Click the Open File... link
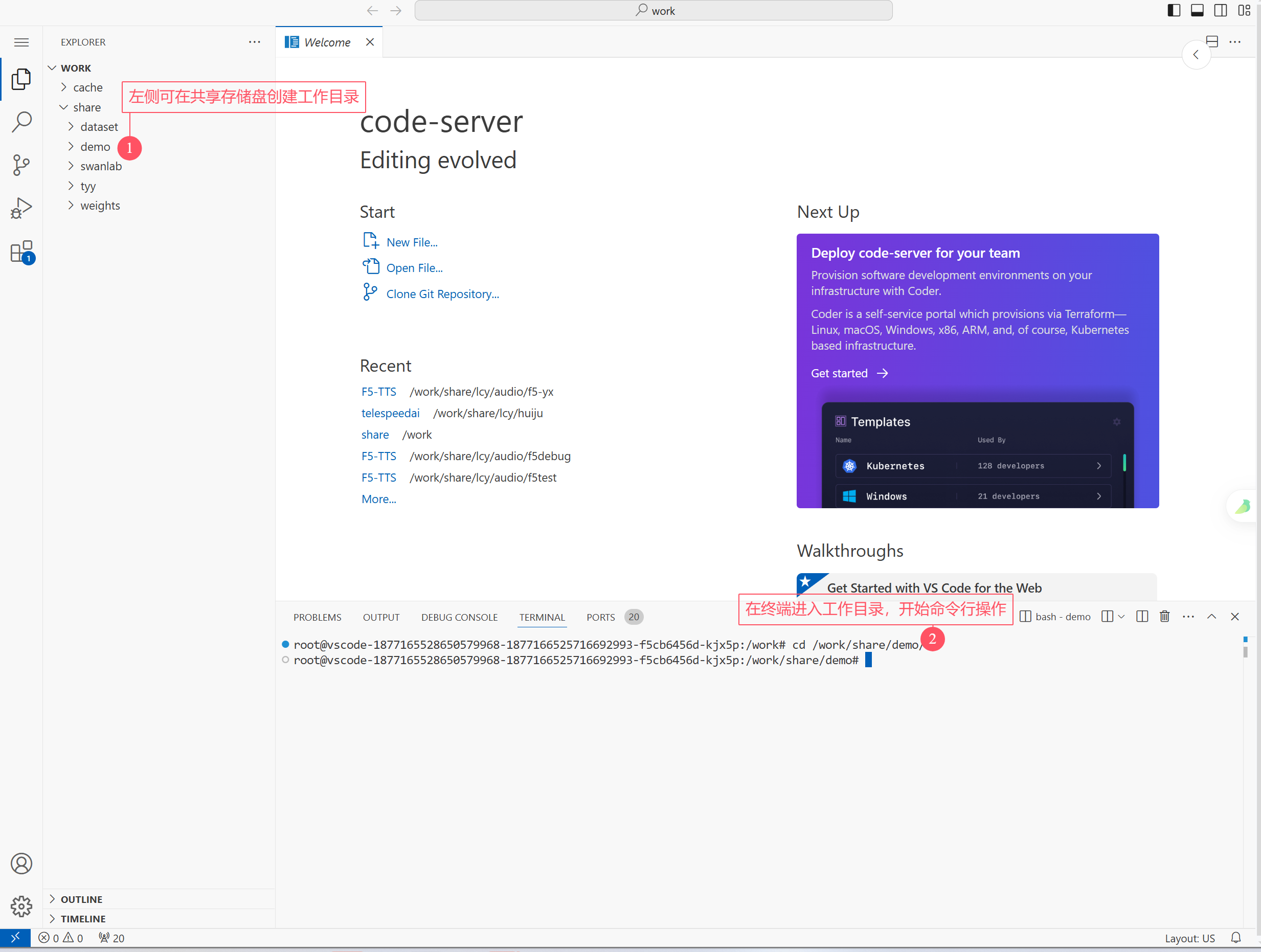This screenshot has height=952, width=1261. (414, 268)
